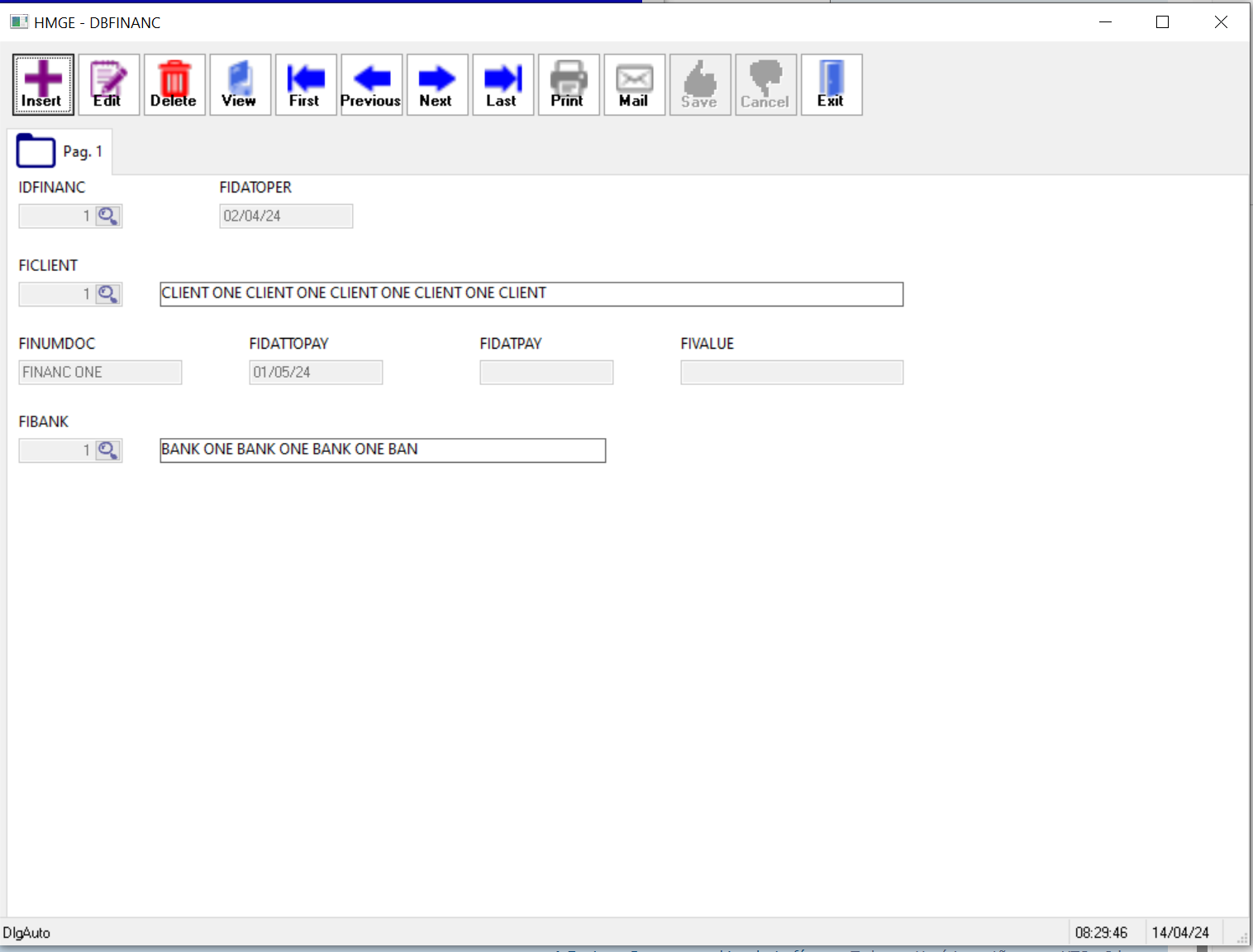This screenshot has width=1253, height=952.
Task: Click the client name text box
Action: coord(531,294)
